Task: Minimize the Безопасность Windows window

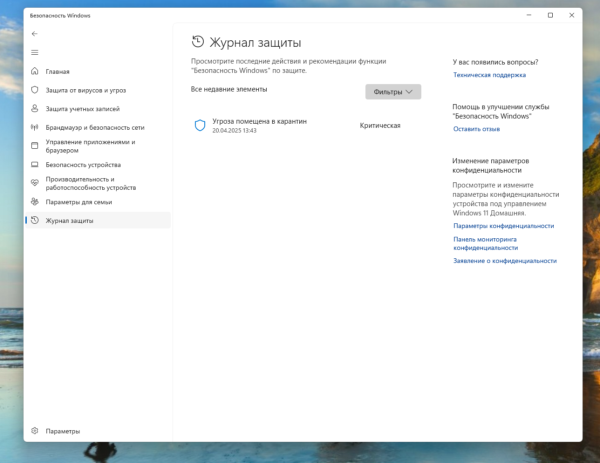Action: coord(529,15)
